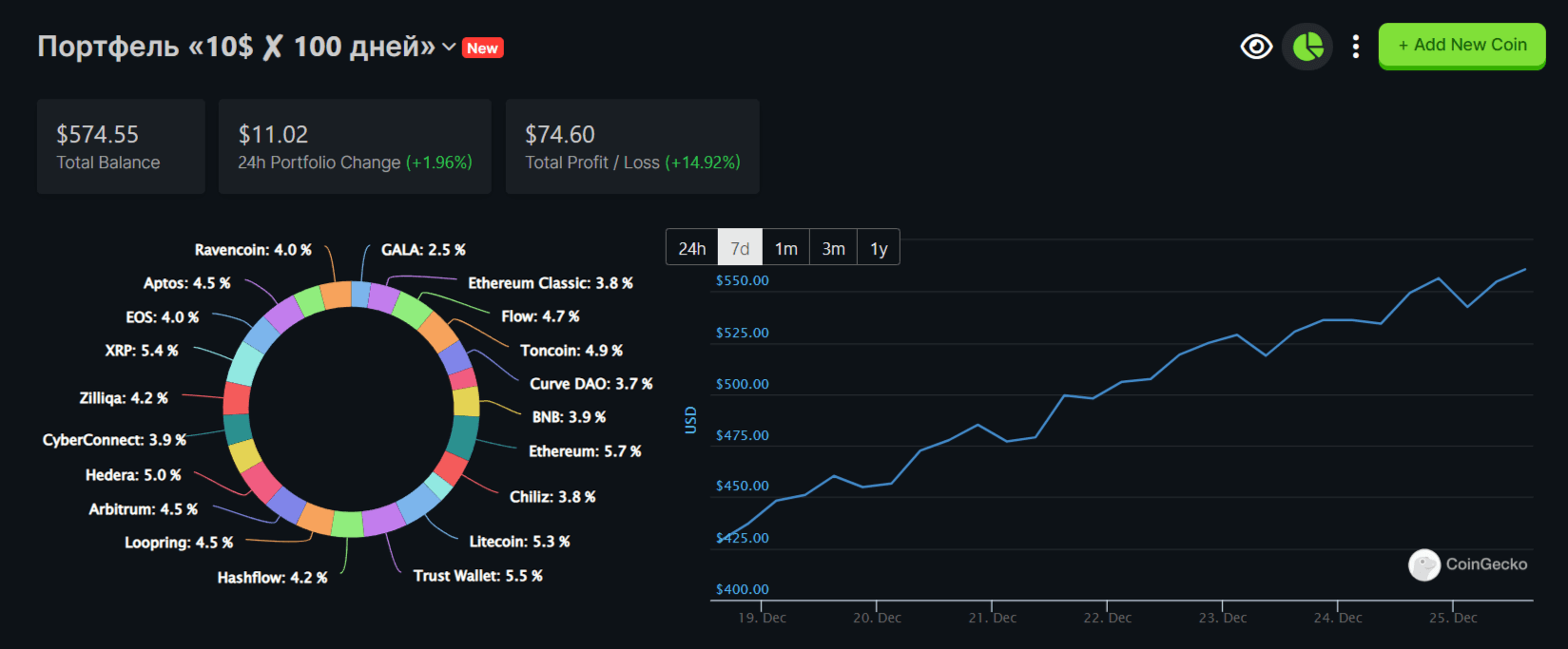Image resolution: width=1568 pixels, height=649 pixels.
Task: Select the 1y chart range tab
Action: pyautogui.click(x=879, y=248)
